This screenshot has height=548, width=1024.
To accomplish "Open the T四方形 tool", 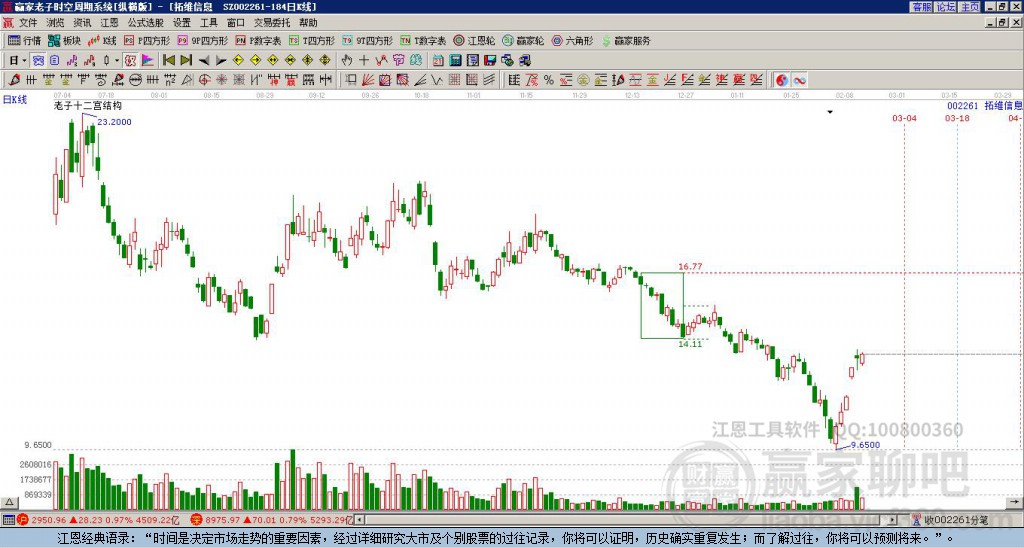I will 311,40.
